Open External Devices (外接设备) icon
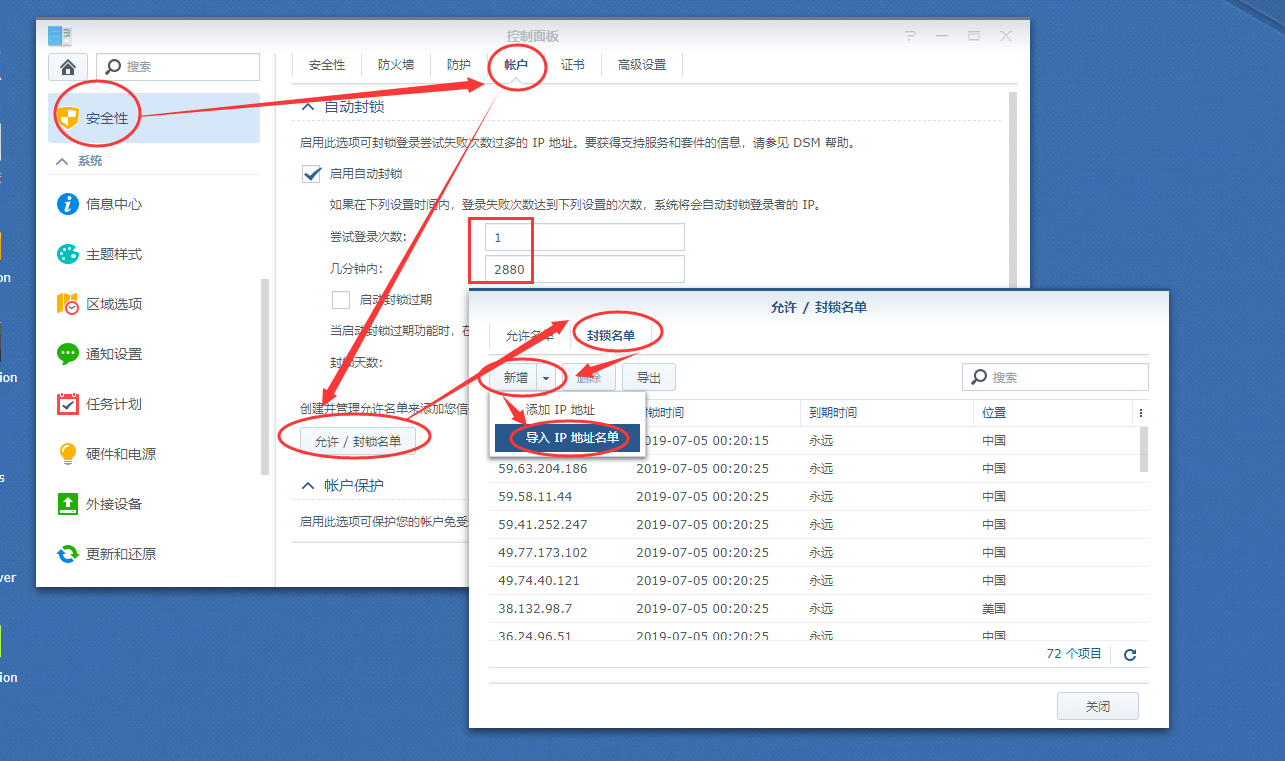Screen dimensions: 1285x761 pyautogui.click(x=68, y=504)
